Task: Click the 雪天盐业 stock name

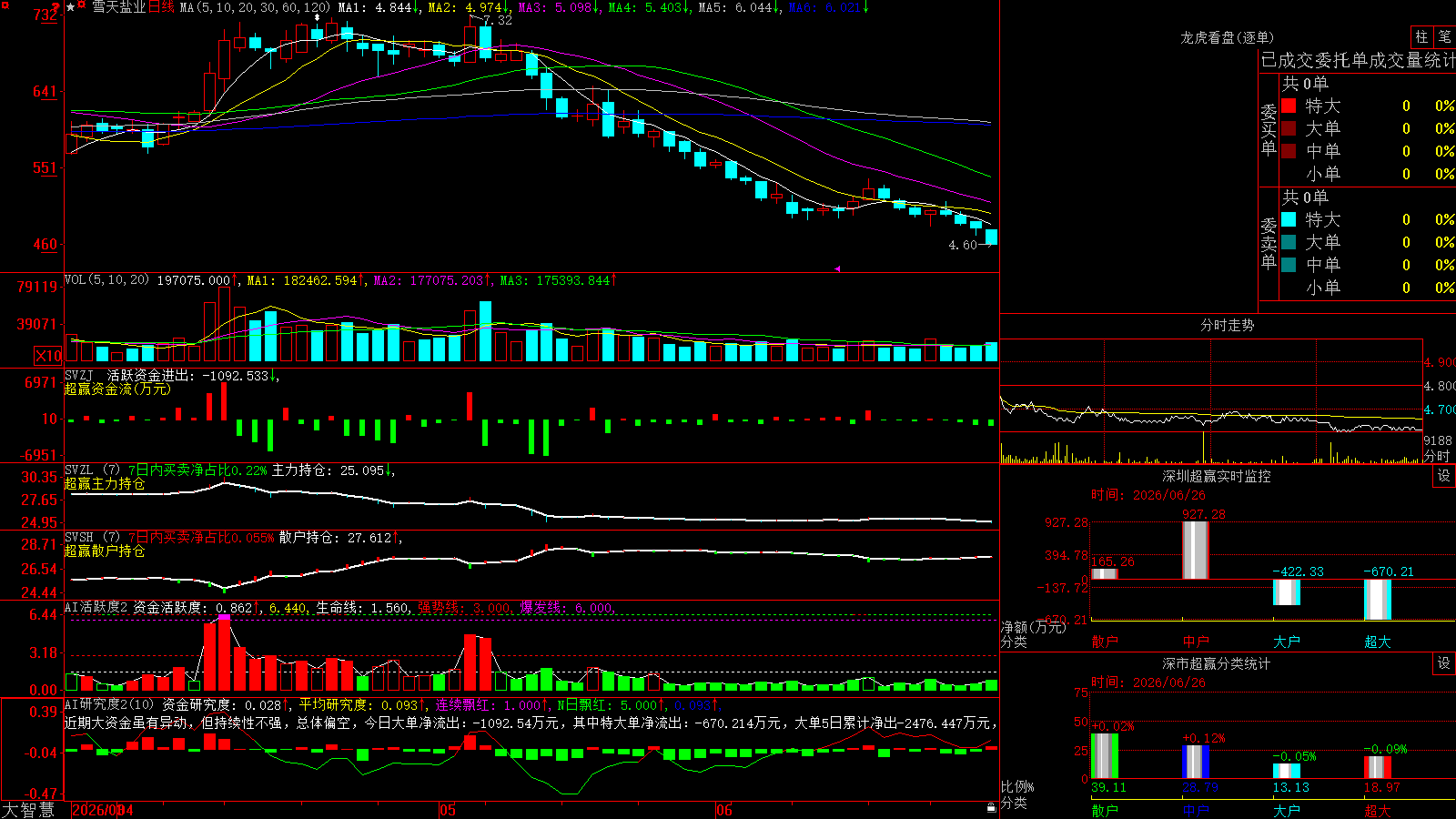Action: [x=118, y=7]
